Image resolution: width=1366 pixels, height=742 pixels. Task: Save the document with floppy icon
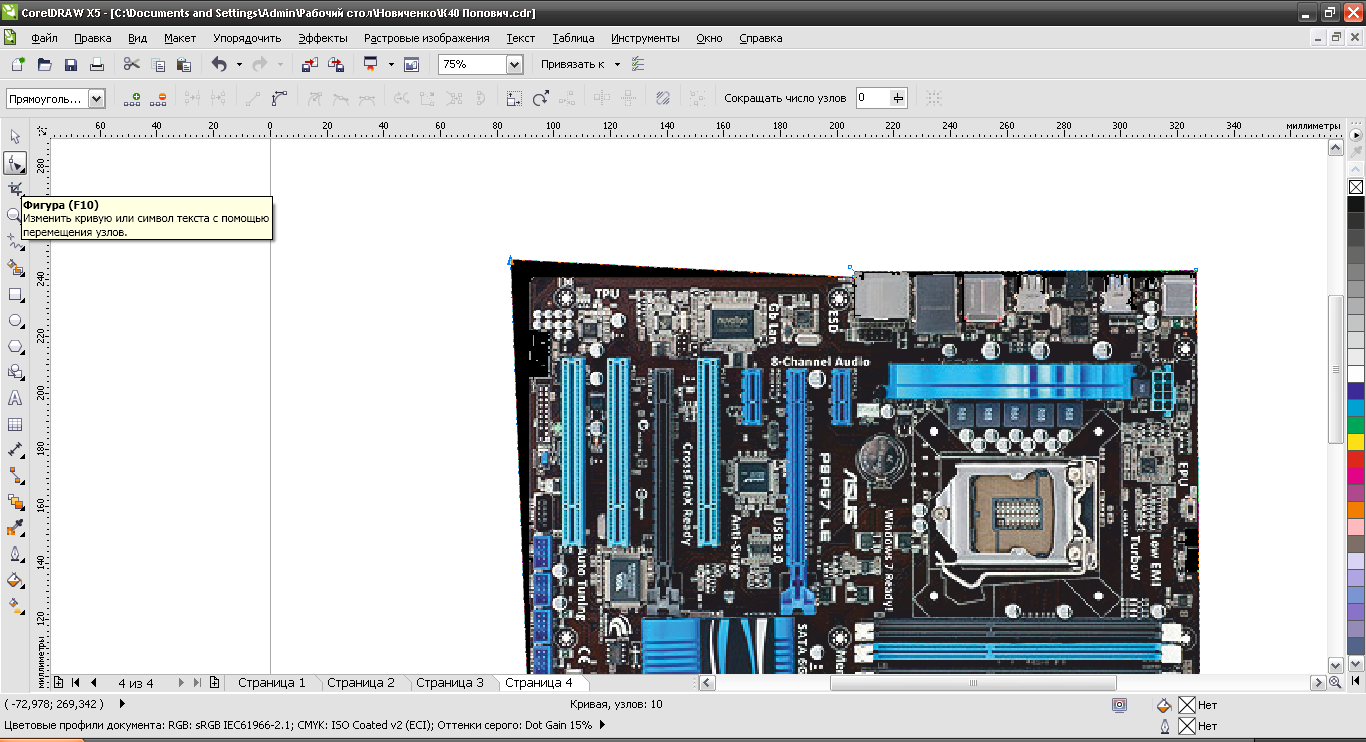tap(71, 64)
